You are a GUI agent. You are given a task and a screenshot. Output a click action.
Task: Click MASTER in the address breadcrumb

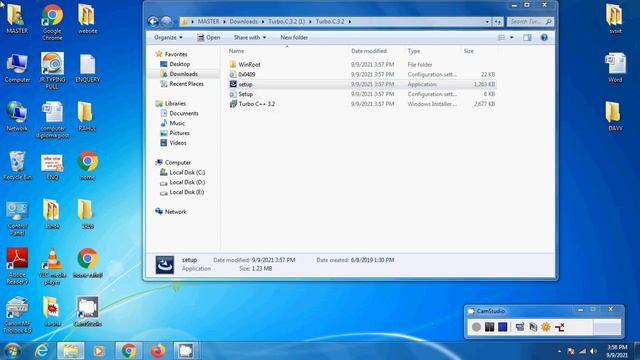click(209, 21)
